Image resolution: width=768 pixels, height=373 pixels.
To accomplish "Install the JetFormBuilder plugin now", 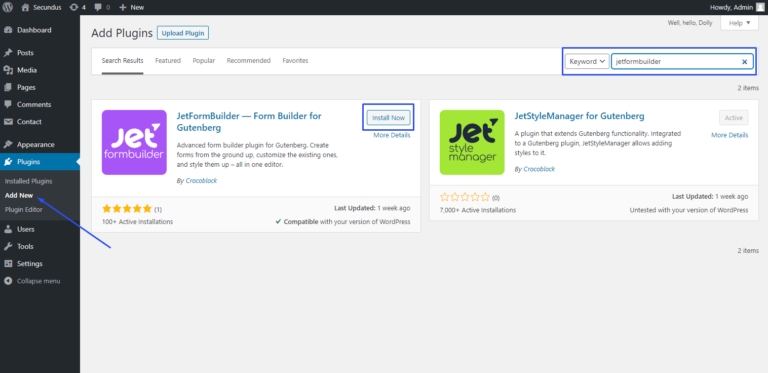I will click(x=388, y=117).
